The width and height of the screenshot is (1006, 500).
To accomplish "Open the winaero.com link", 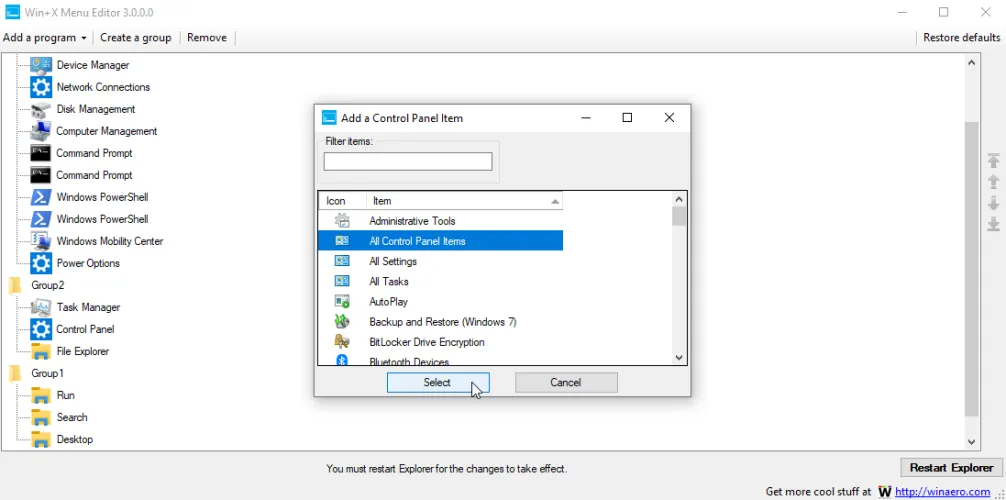I will click(944, 491).
